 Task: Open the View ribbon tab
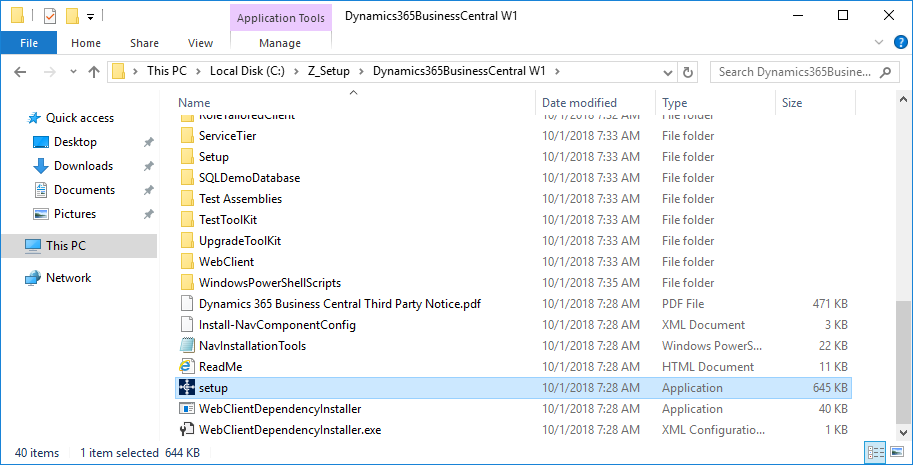coord(200,43)
